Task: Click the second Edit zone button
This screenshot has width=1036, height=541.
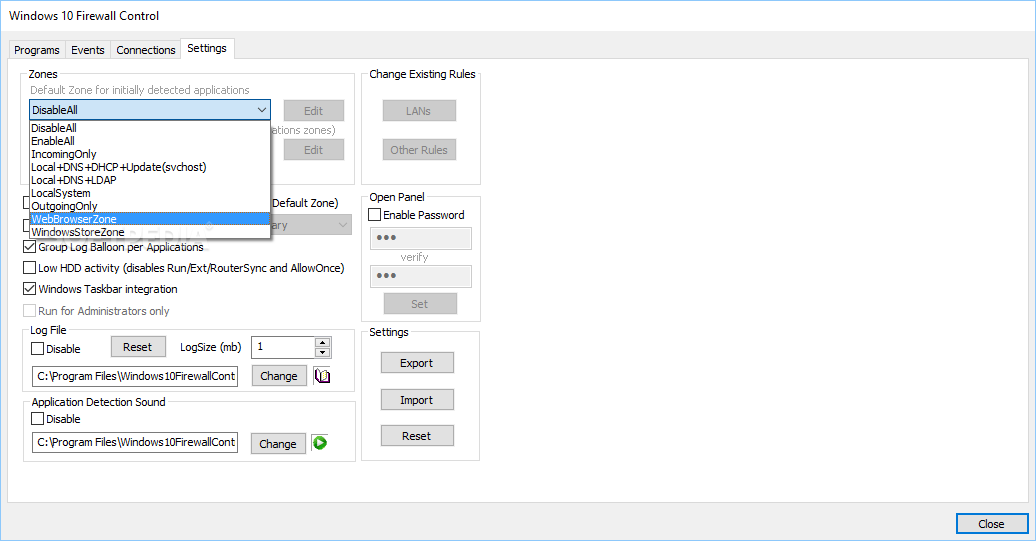Action: click(x=314, y=150)
